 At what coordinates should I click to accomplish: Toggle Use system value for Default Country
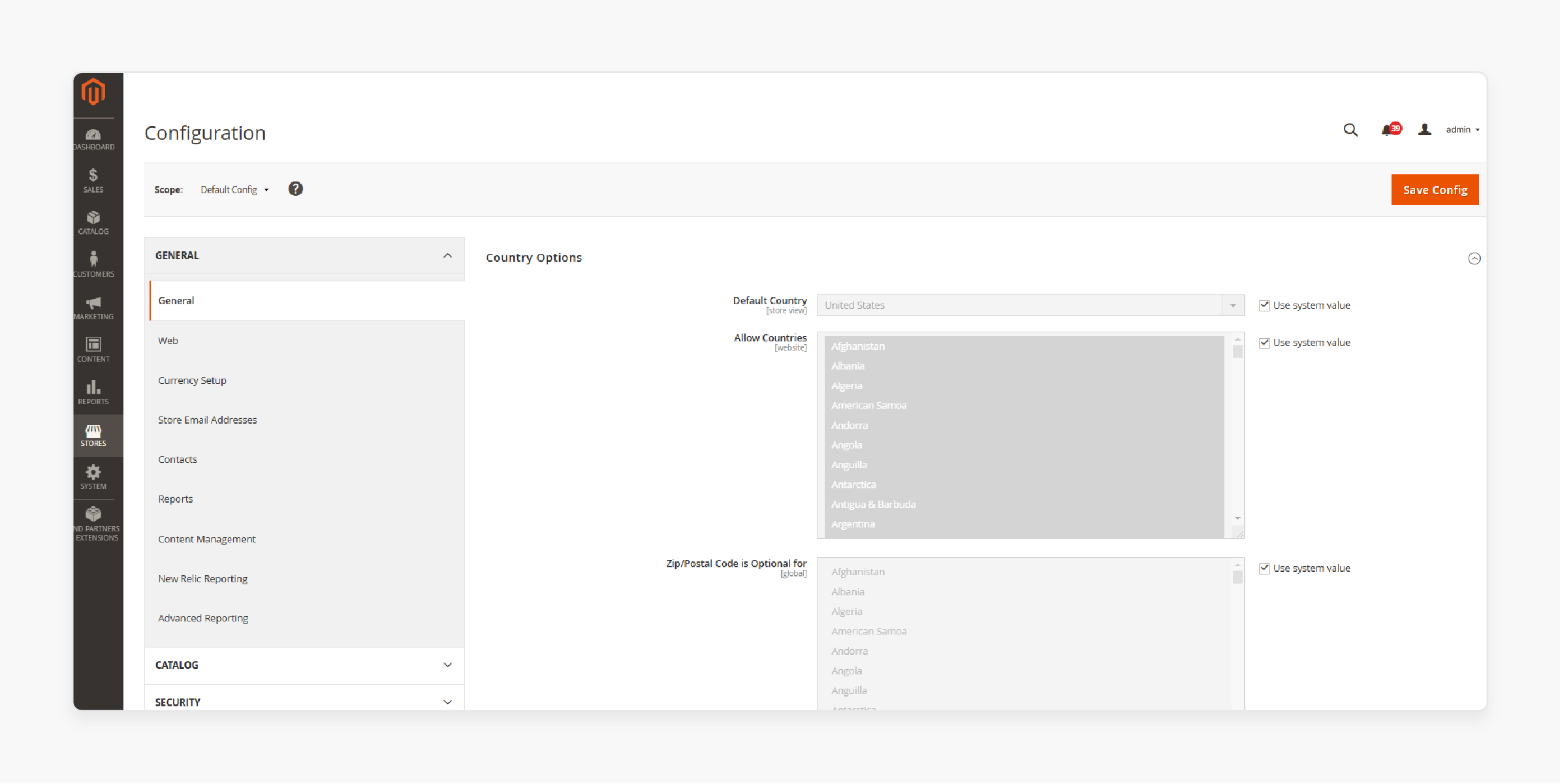point(1263,305)
